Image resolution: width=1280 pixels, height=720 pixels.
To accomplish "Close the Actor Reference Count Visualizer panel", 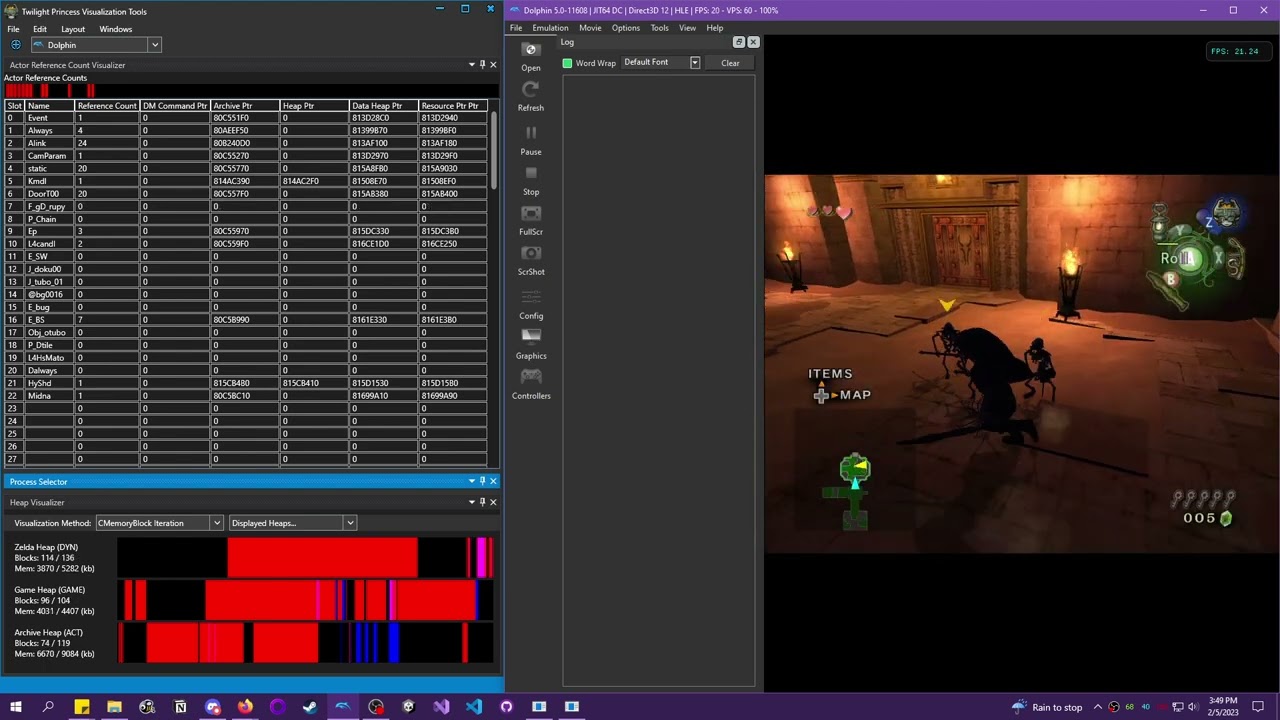I will point(492,65).
